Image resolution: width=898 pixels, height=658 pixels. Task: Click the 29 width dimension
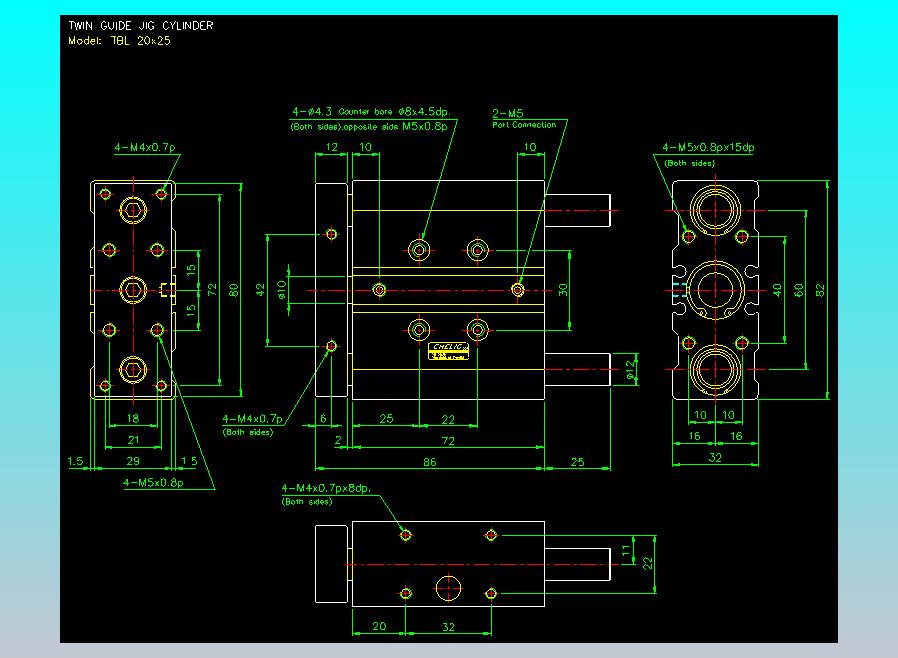[133, 461]
